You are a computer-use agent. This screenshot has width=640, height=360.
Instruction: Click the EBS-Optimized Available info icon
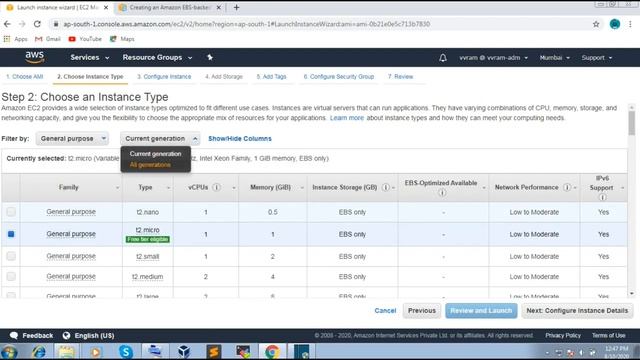pos(442,193)
